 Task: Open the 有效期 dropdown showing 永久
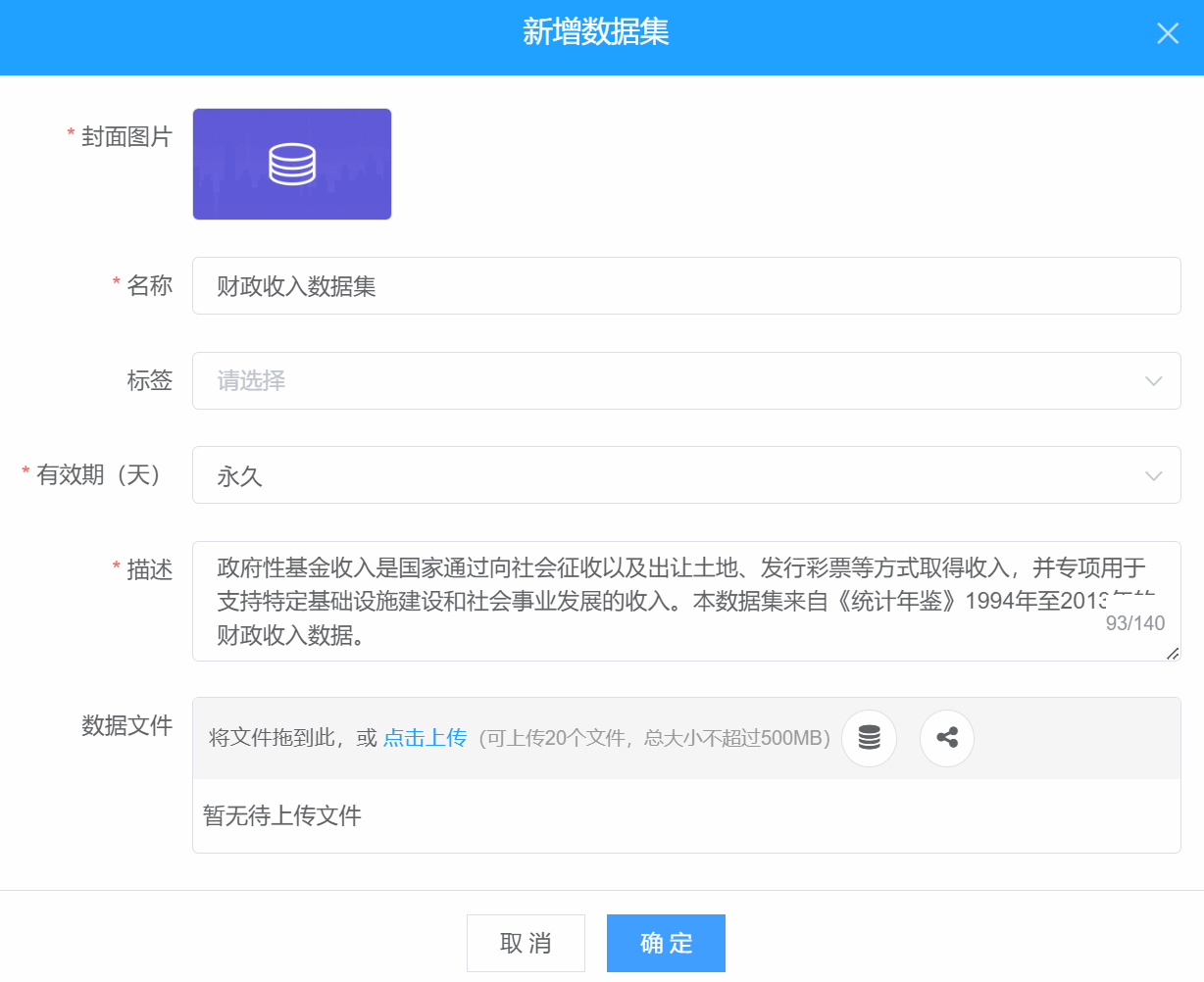[686, 475]
